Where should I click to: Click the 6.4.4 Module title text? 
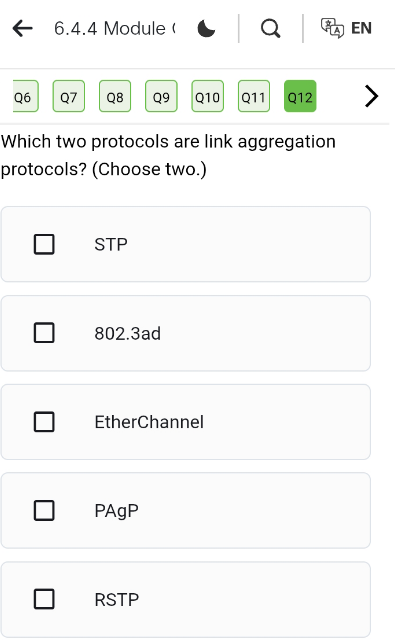coord(115,29)
